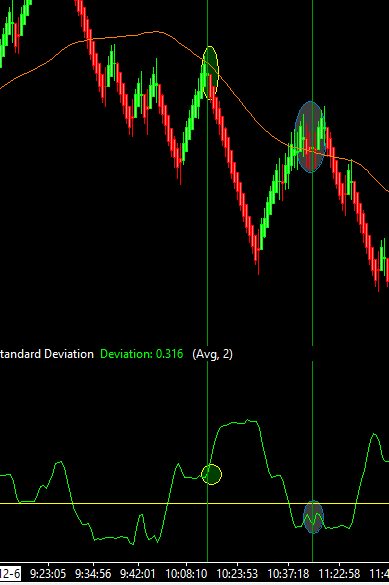
Task: Click the yellow ellipse marker on price chart
Action: [210, 73]
